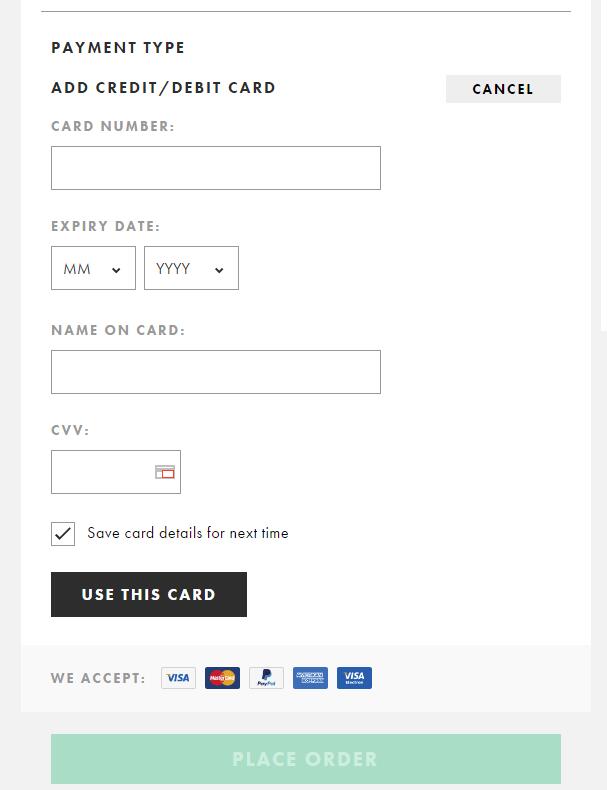Image resolution: width=607 pixels, height=790 pixels.
Task: Click the PayPal logo icon
Action: 266,678
